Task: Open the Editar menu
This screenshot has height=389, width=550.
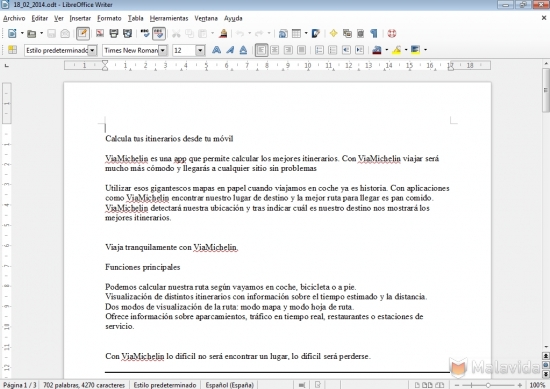Action: point(40,18)
